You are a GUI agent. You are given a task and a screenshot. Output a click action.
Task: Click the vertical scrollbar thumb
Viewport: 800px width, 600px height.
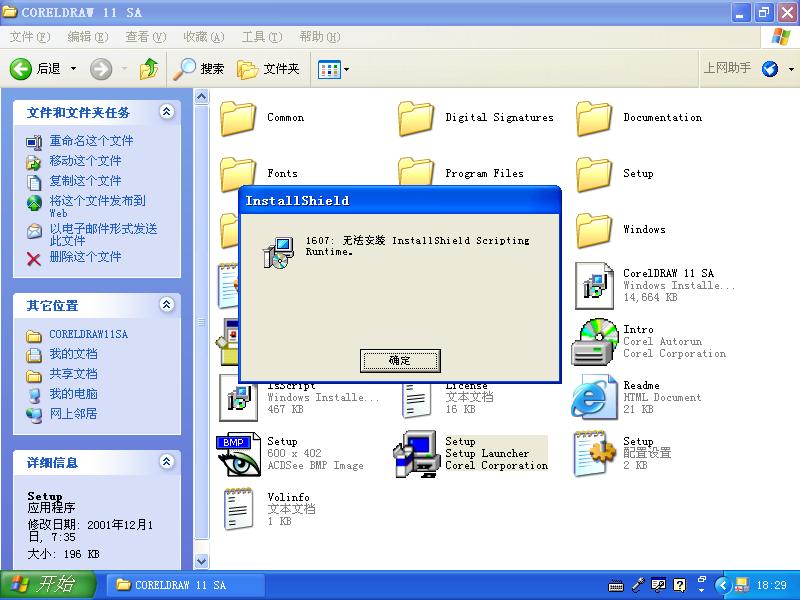click(x=202, y=321)
